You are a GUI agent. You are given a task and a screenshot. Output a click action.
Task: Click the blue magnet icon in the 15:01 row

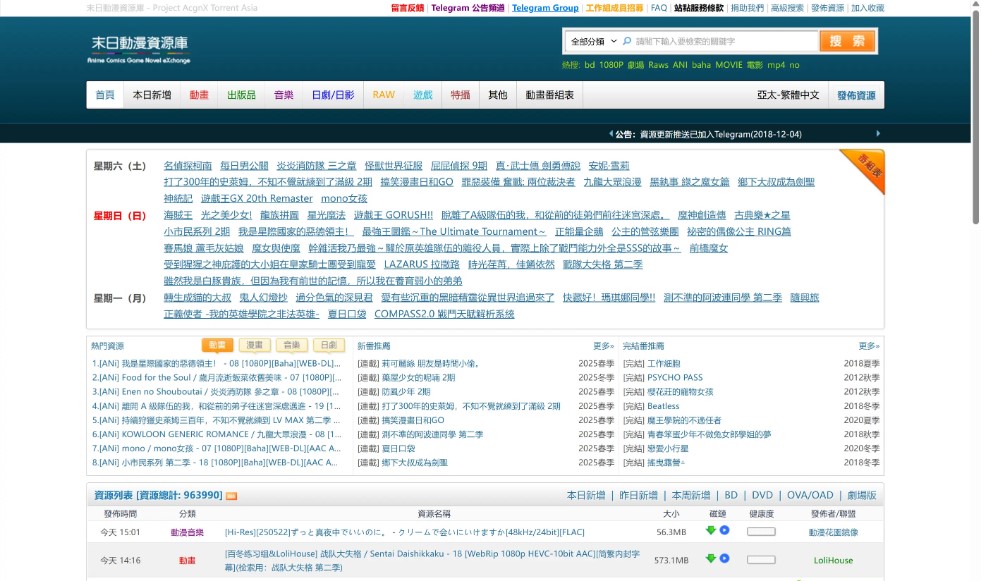[724, 530]
